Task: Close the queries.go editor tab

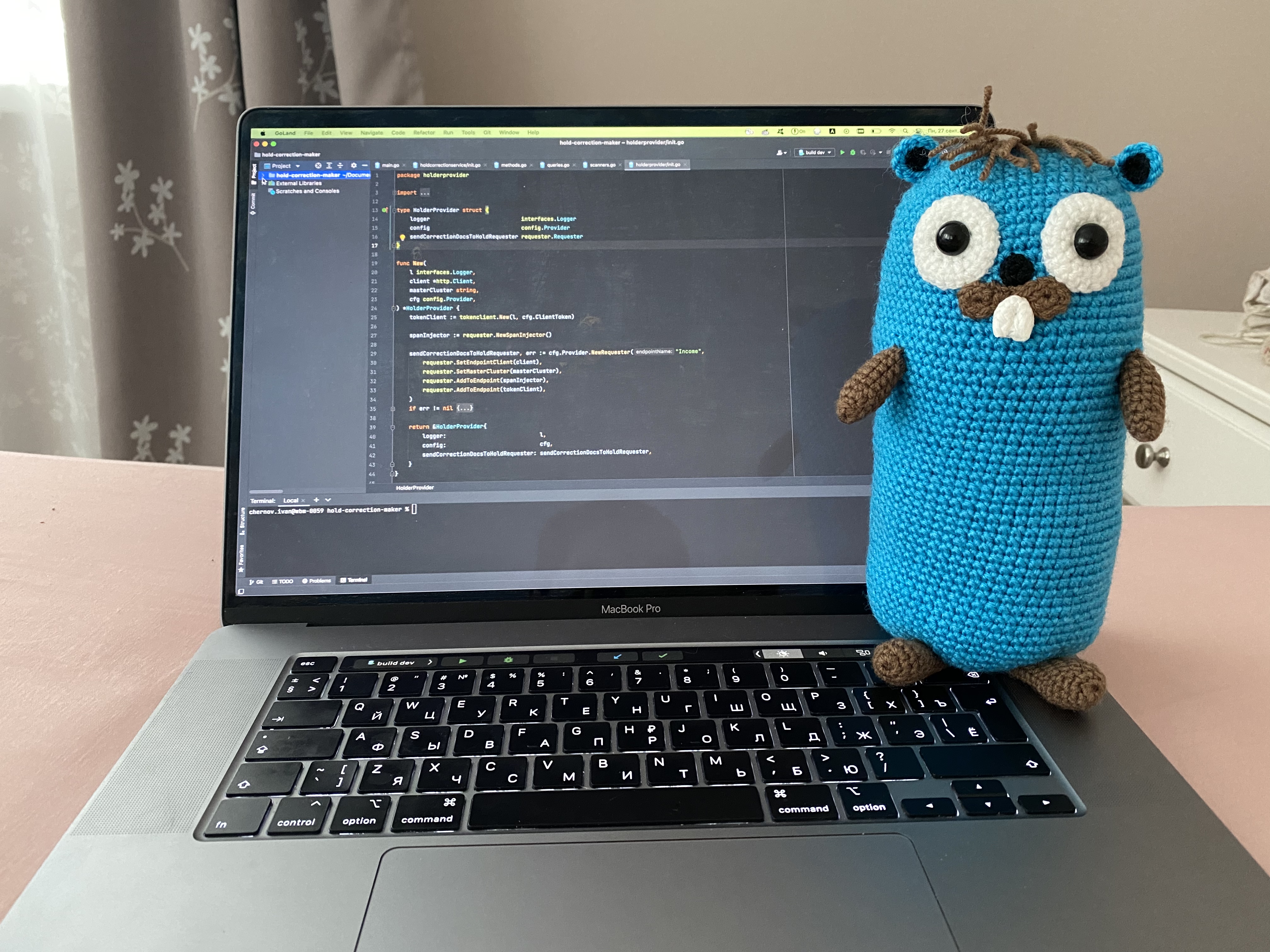Action: tap(574, 165)
